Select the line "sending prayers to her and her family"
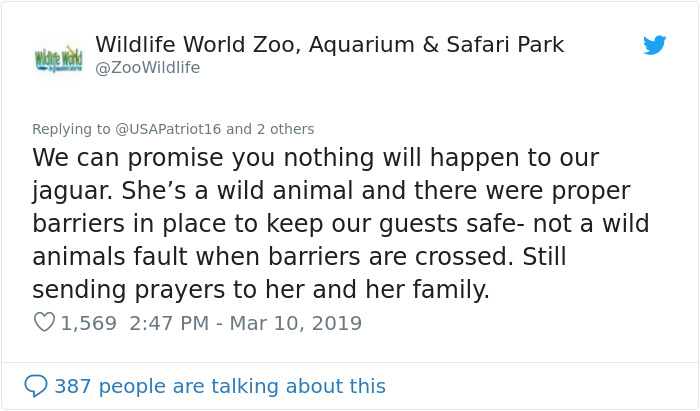This screenshot has width=700, height=411. [261, 290]
